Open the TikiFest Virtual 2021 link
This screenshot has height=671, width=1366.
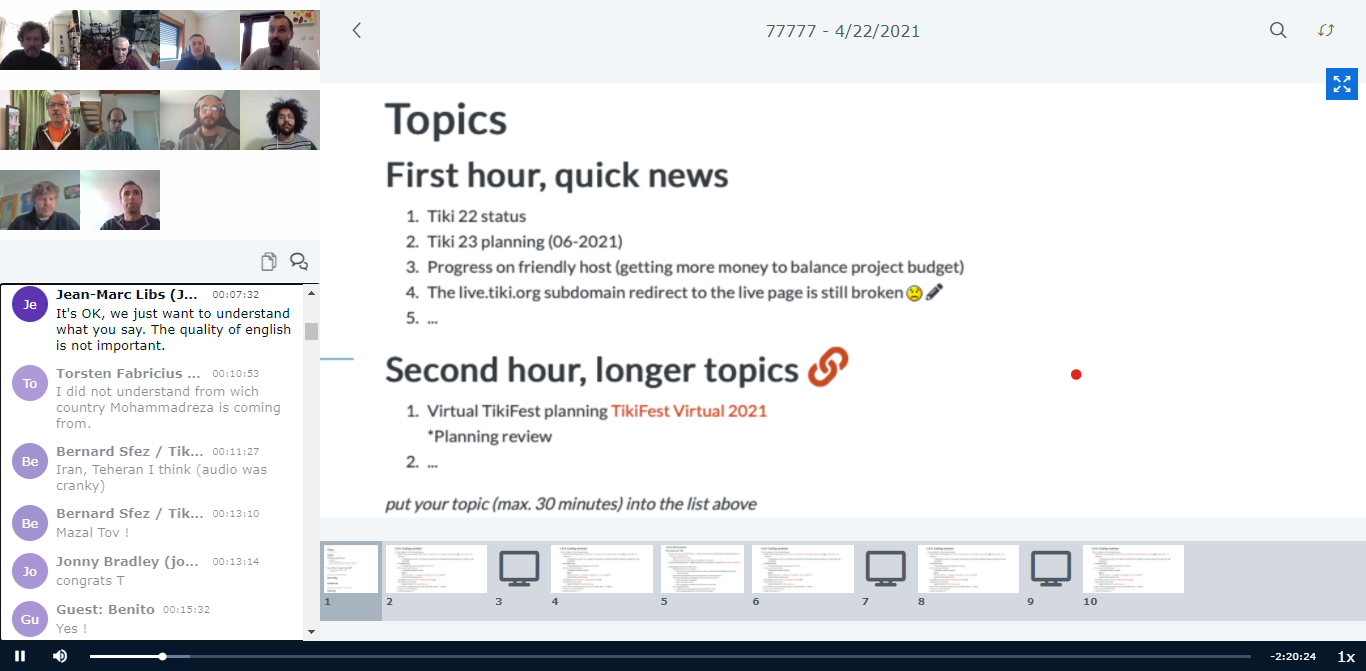[689, 411]
